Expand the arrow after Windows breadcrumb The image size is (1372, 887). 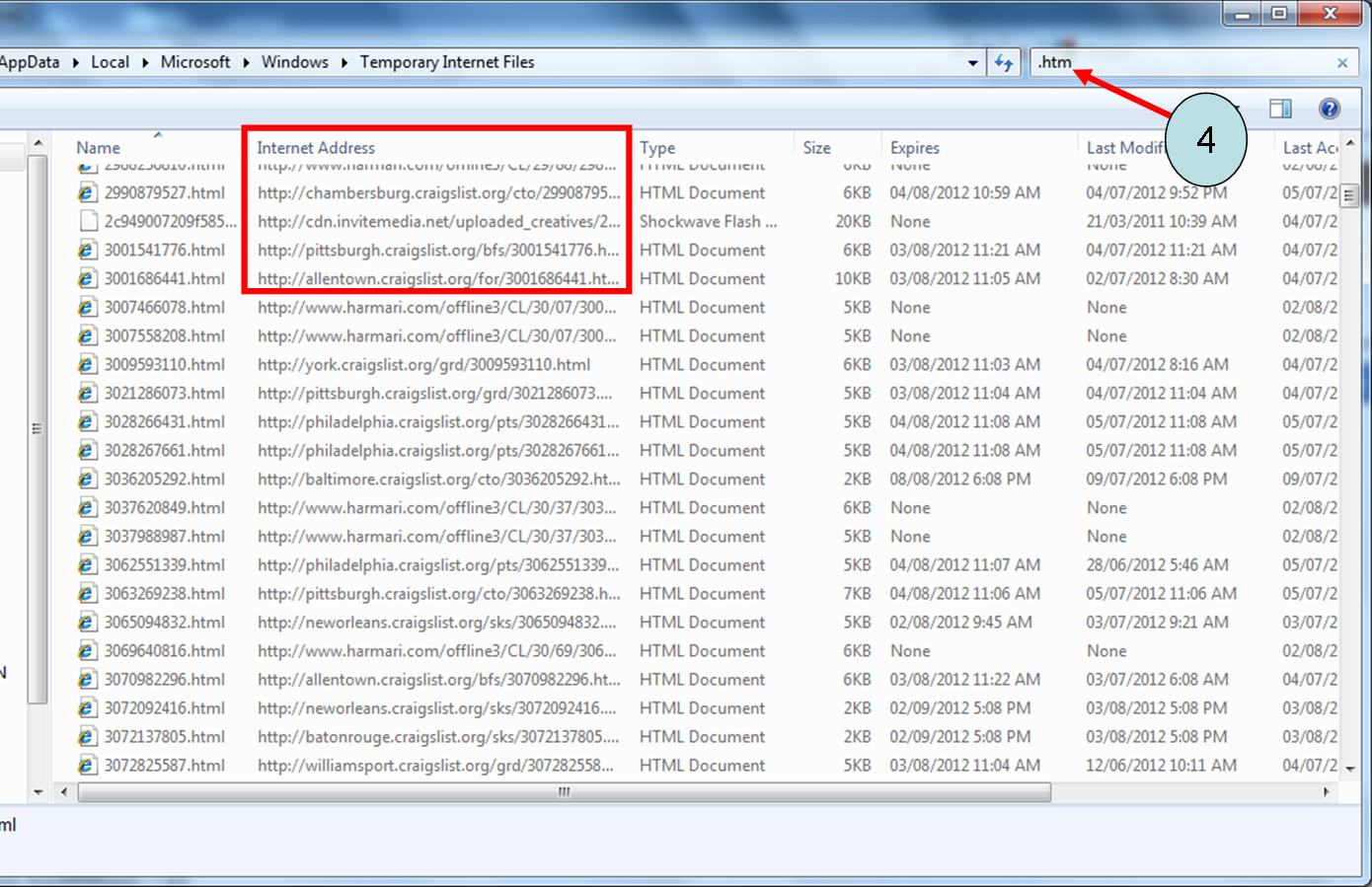tap(344, 62)
